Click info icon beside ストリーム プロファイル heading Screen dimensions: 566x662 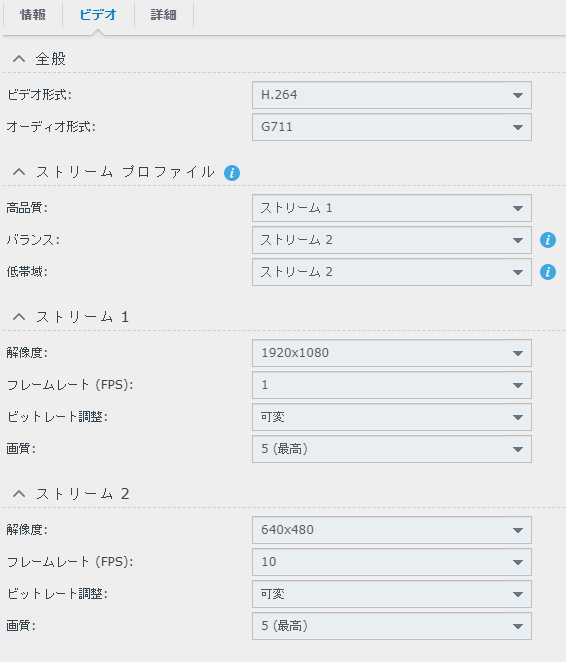(x=232, y=173)
